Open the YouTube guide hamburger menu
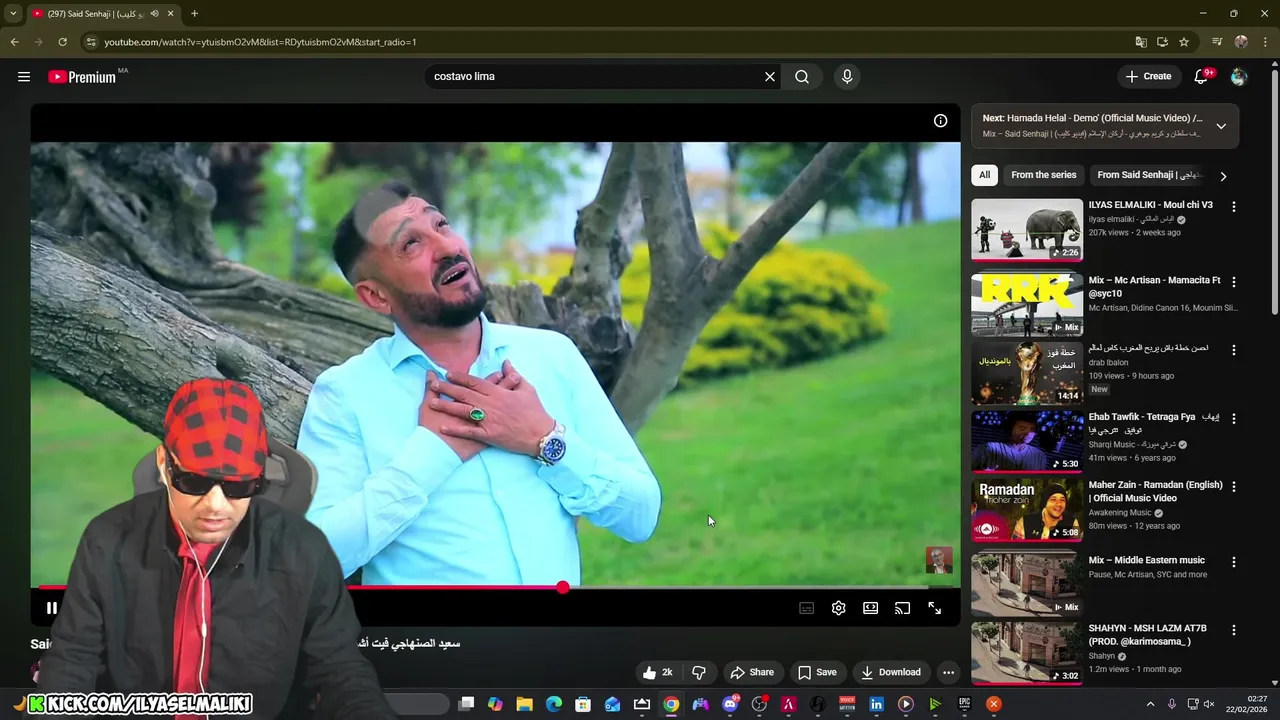Image resolution: width=1280 pixels, height=720 pixels. [x=24, y=76]
